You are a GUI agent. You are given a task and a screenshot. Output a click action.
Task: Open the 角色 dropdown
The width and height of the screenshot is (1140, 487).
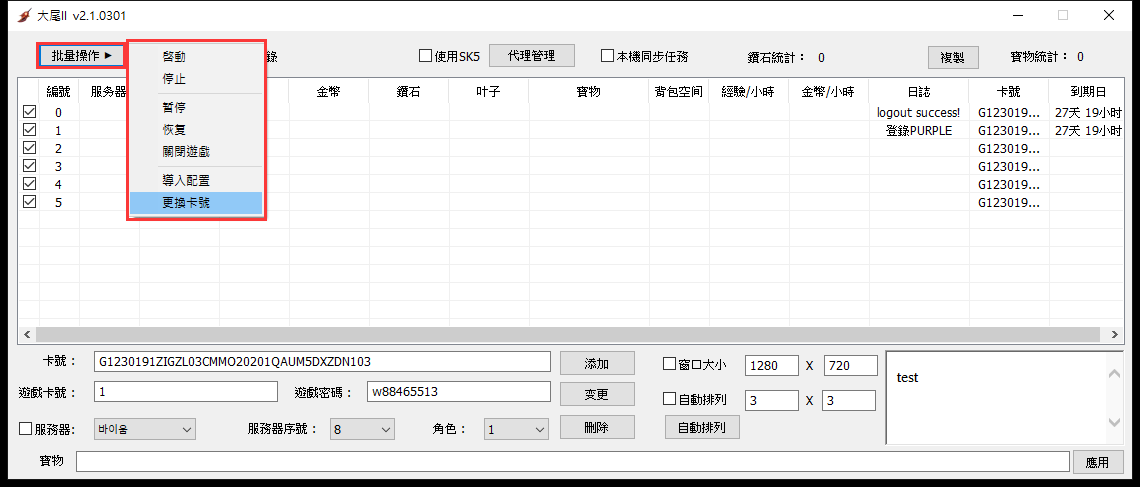pyautogui.click(x=516, y=429)
